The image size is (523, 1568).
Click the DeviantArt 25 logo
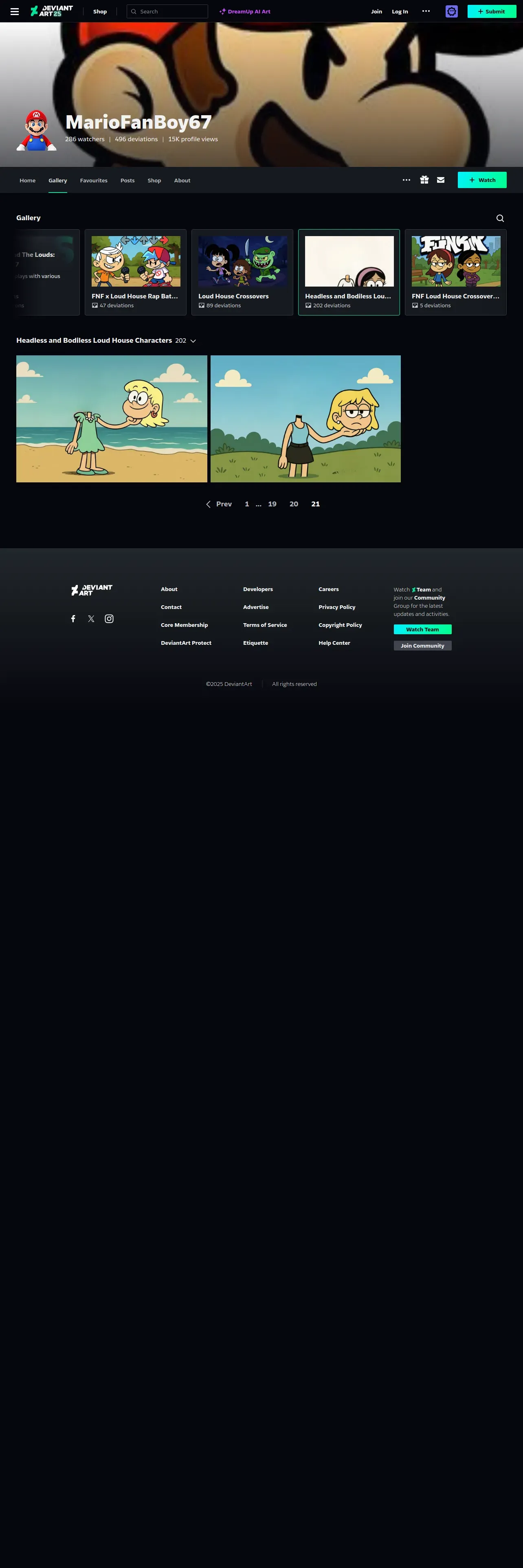[52, 11]
